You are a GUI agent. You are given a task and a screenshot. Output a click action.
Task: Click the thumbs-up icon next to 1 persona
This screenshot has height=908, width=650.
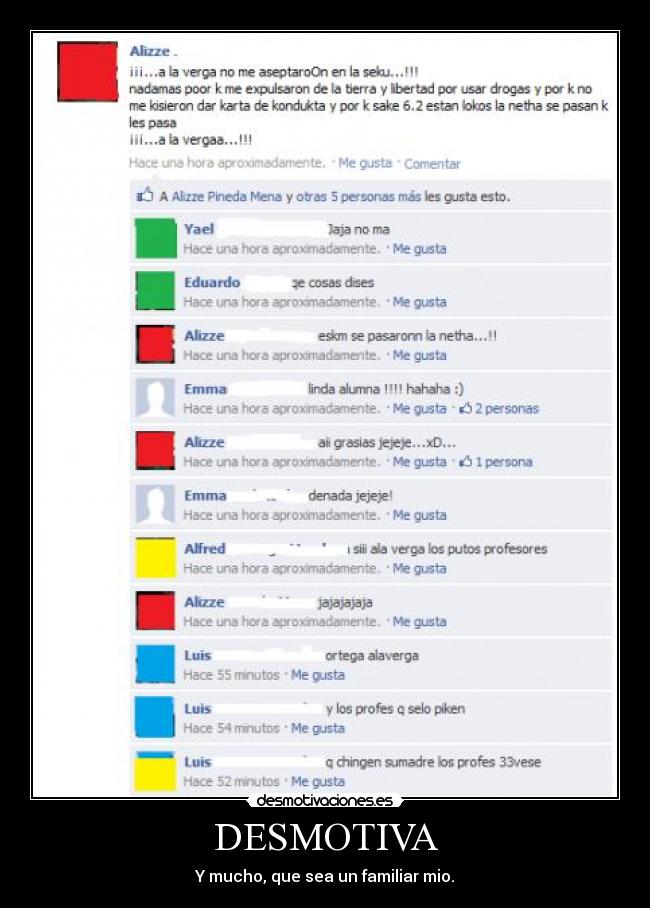pos(466,462)
